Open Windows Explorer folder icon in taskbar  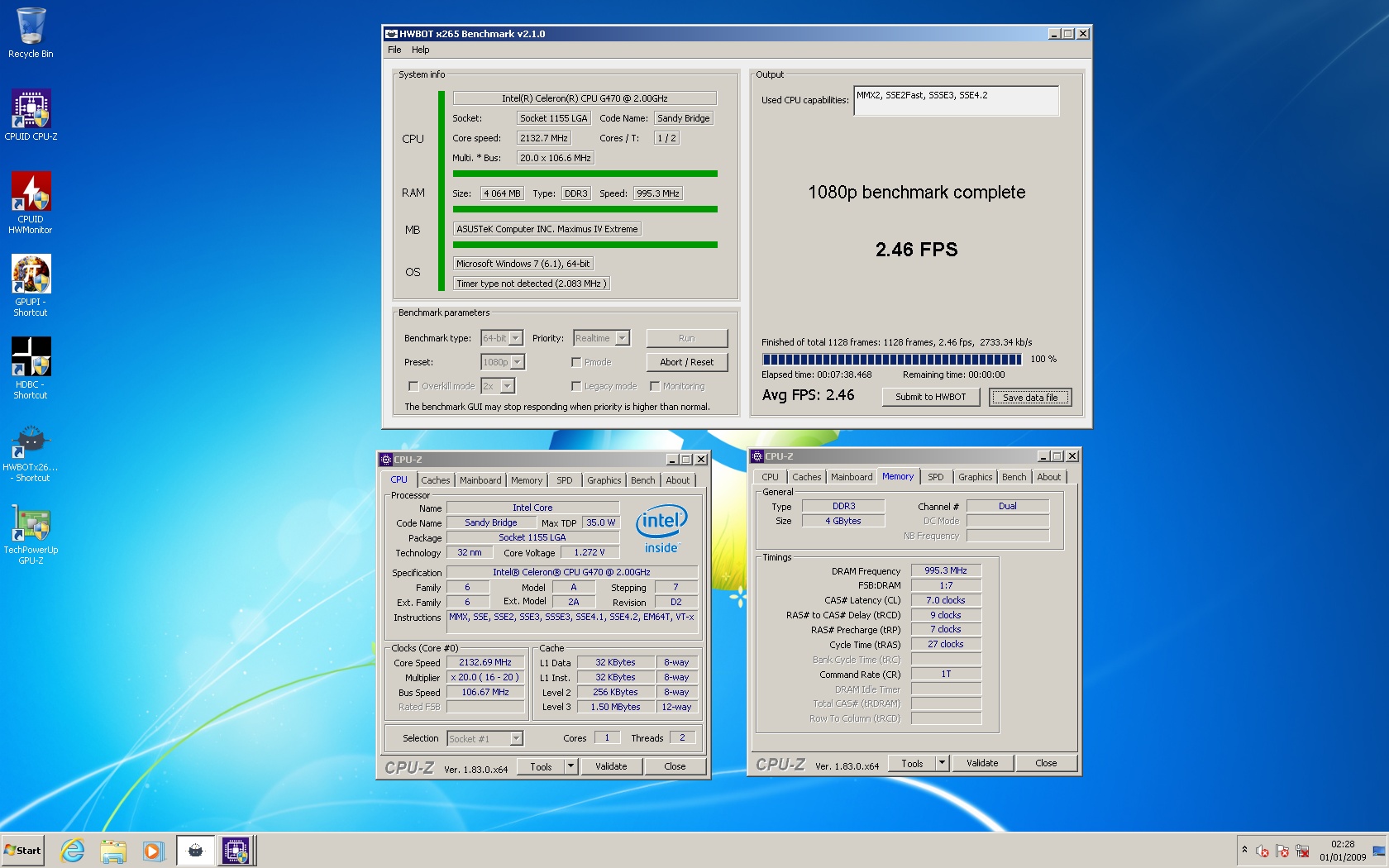(x=113, y=850)
